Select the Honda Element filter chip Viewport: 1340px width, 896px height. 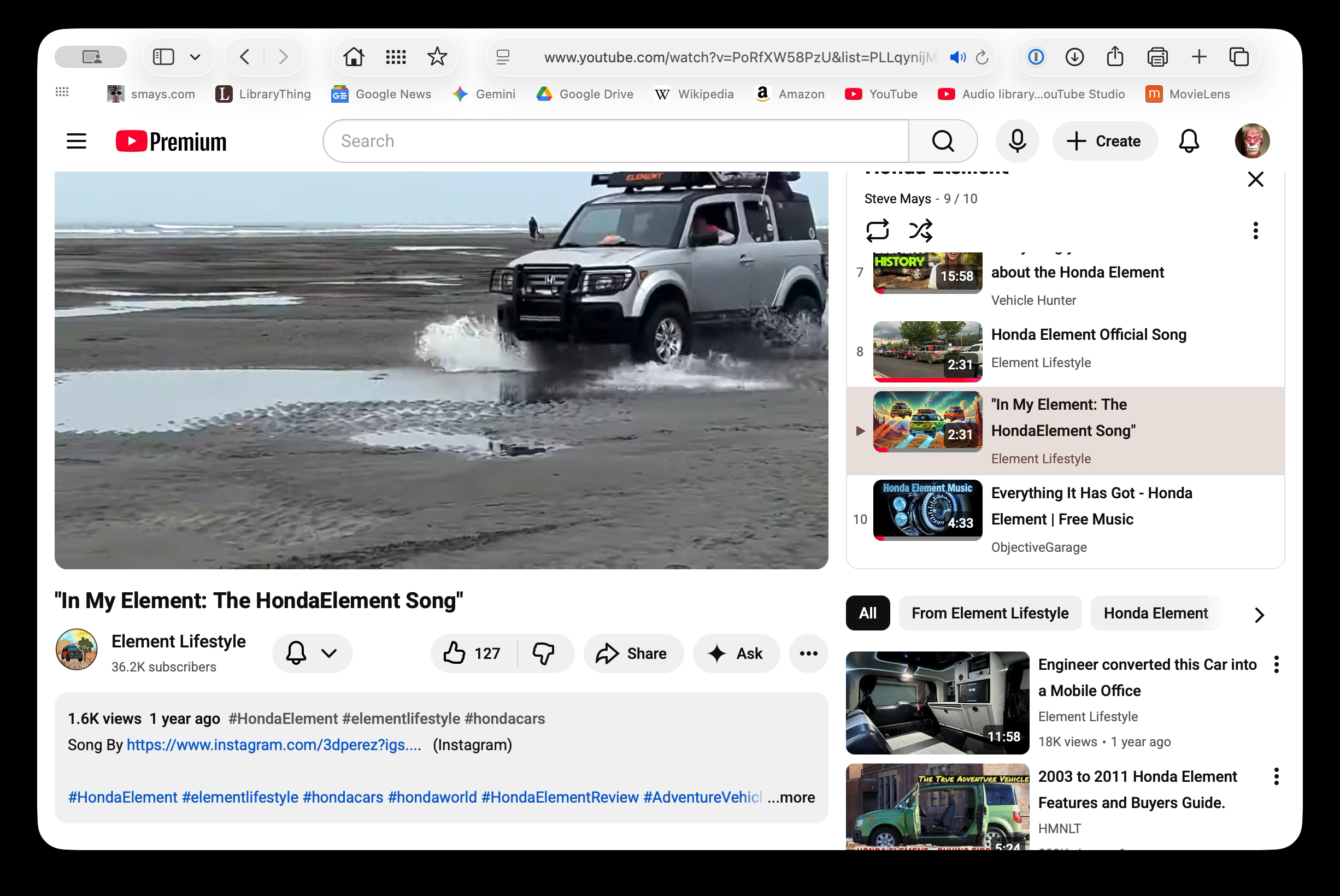[1155, 613]
